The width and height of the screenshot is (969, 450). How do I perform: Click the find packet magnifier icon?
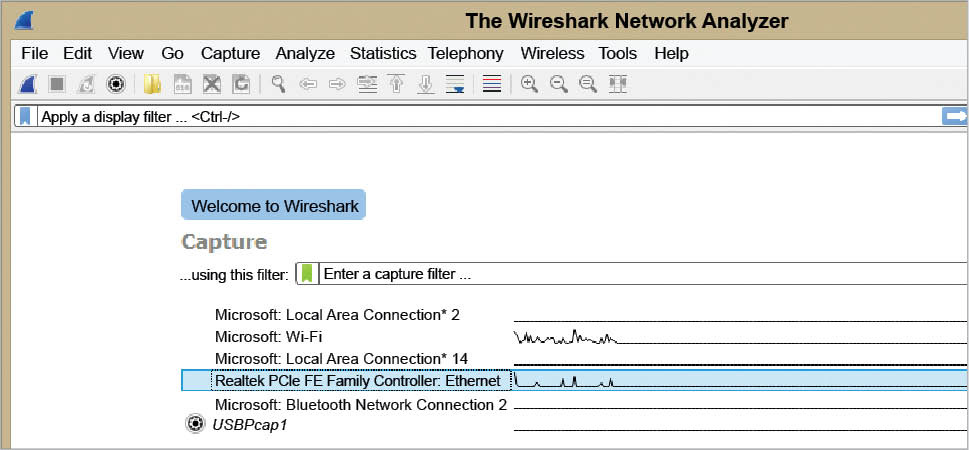click(x=278, y=84)
